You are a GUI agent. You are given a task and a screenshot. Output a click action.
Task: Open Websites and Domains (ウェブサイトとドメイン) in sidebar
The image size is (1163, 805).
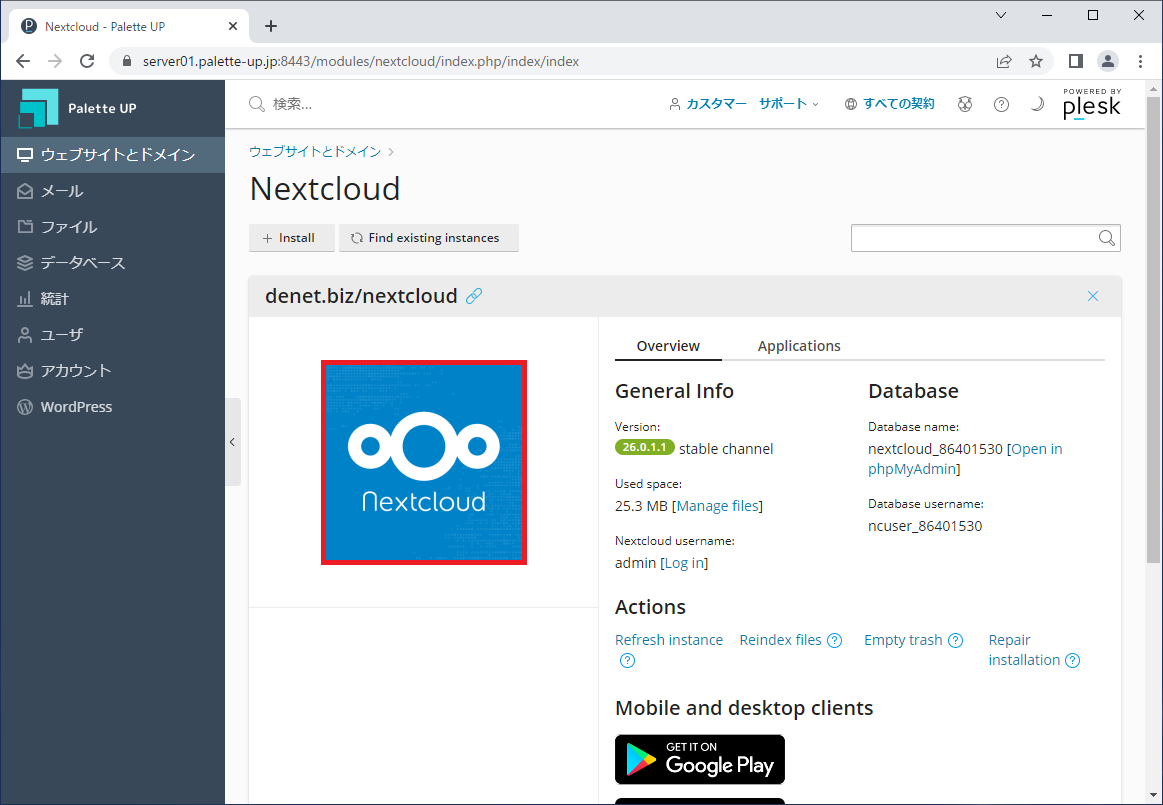[112, 155]
